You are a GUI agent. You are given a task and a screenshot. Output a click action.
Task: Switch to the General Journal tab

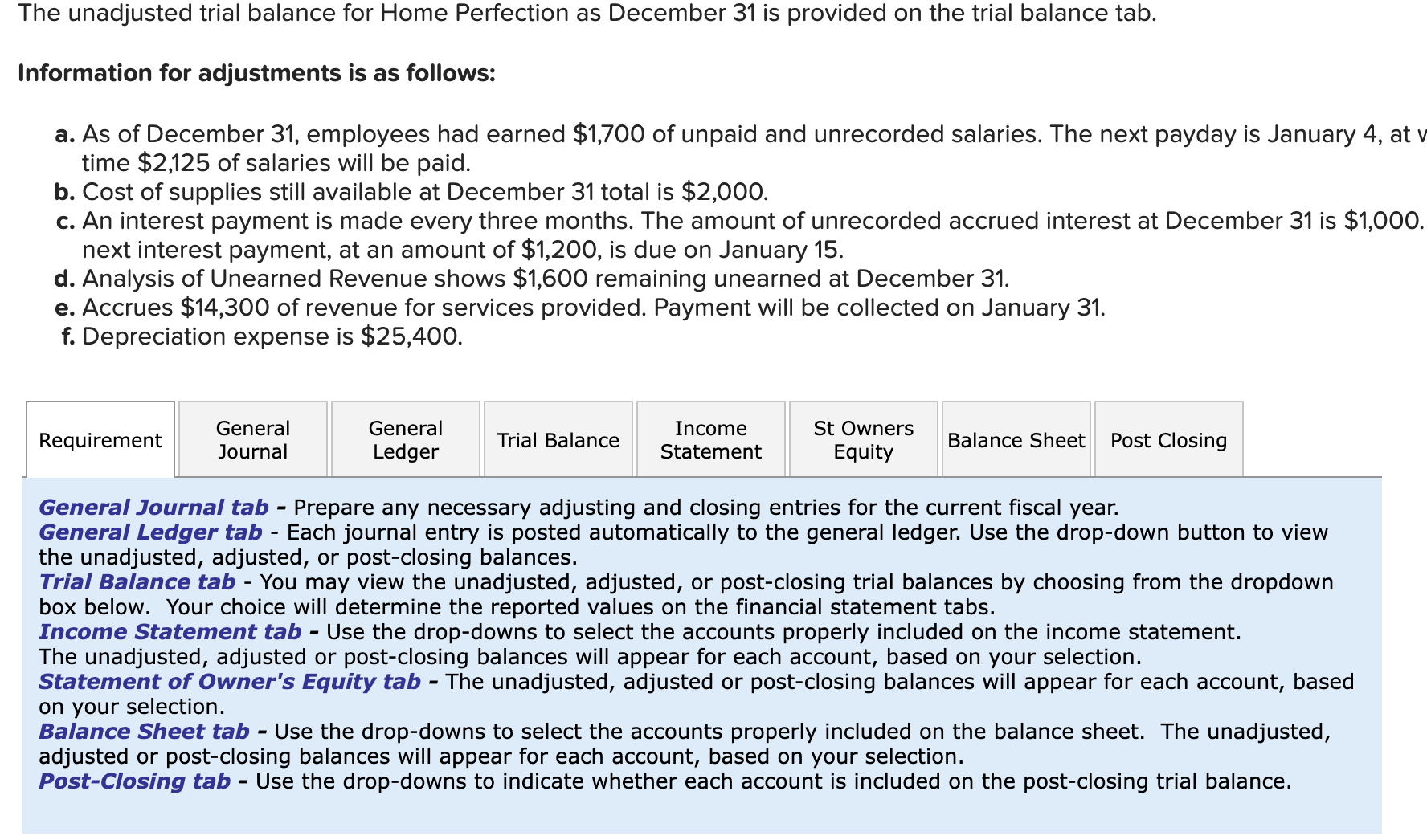[x=252, y=439]
